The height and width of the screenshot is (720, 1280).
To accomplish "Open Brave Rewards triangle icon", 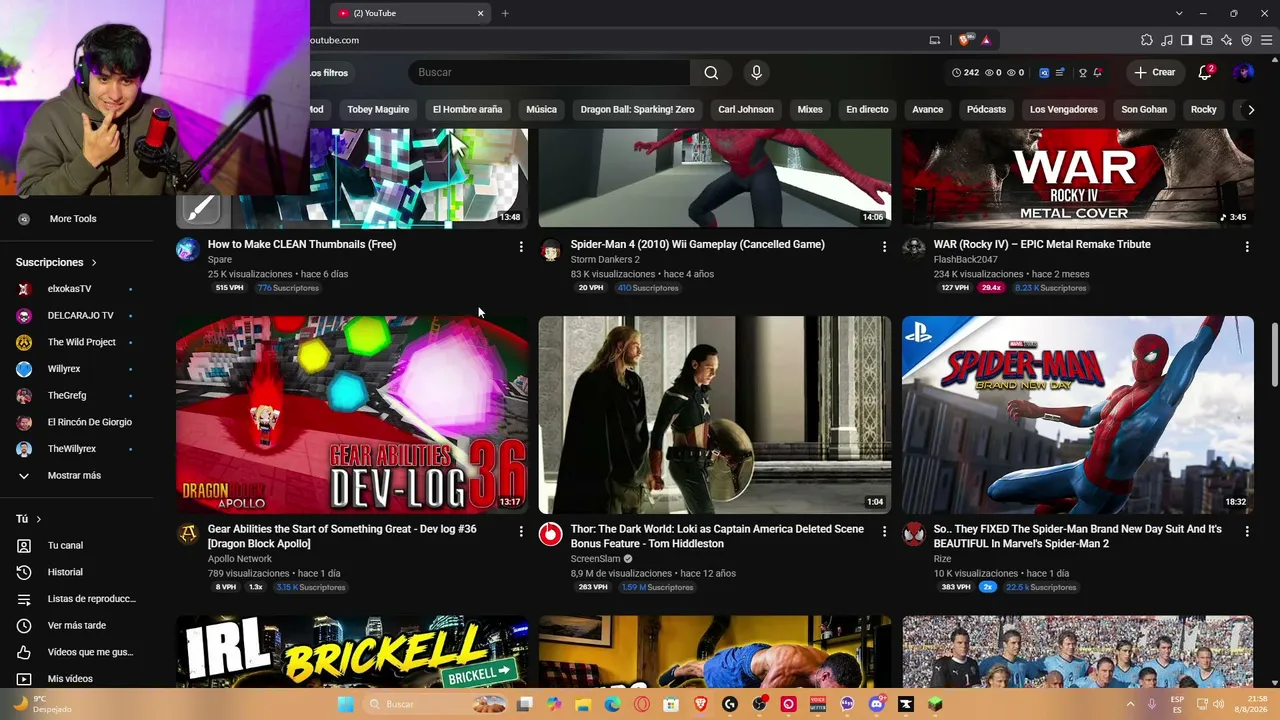I will (986, 40).
